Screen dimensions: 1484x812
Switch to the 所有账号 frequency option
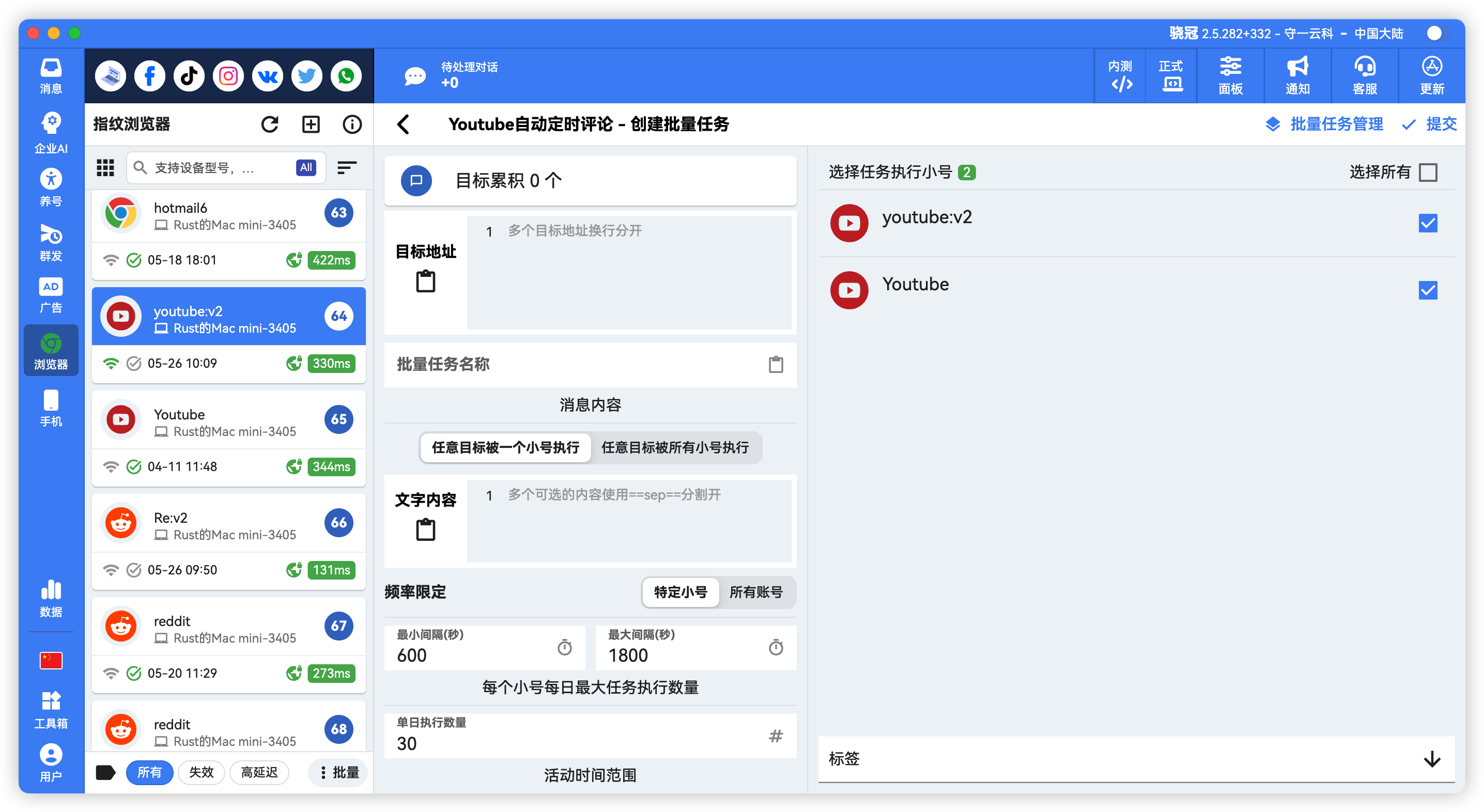click(758, 592)
